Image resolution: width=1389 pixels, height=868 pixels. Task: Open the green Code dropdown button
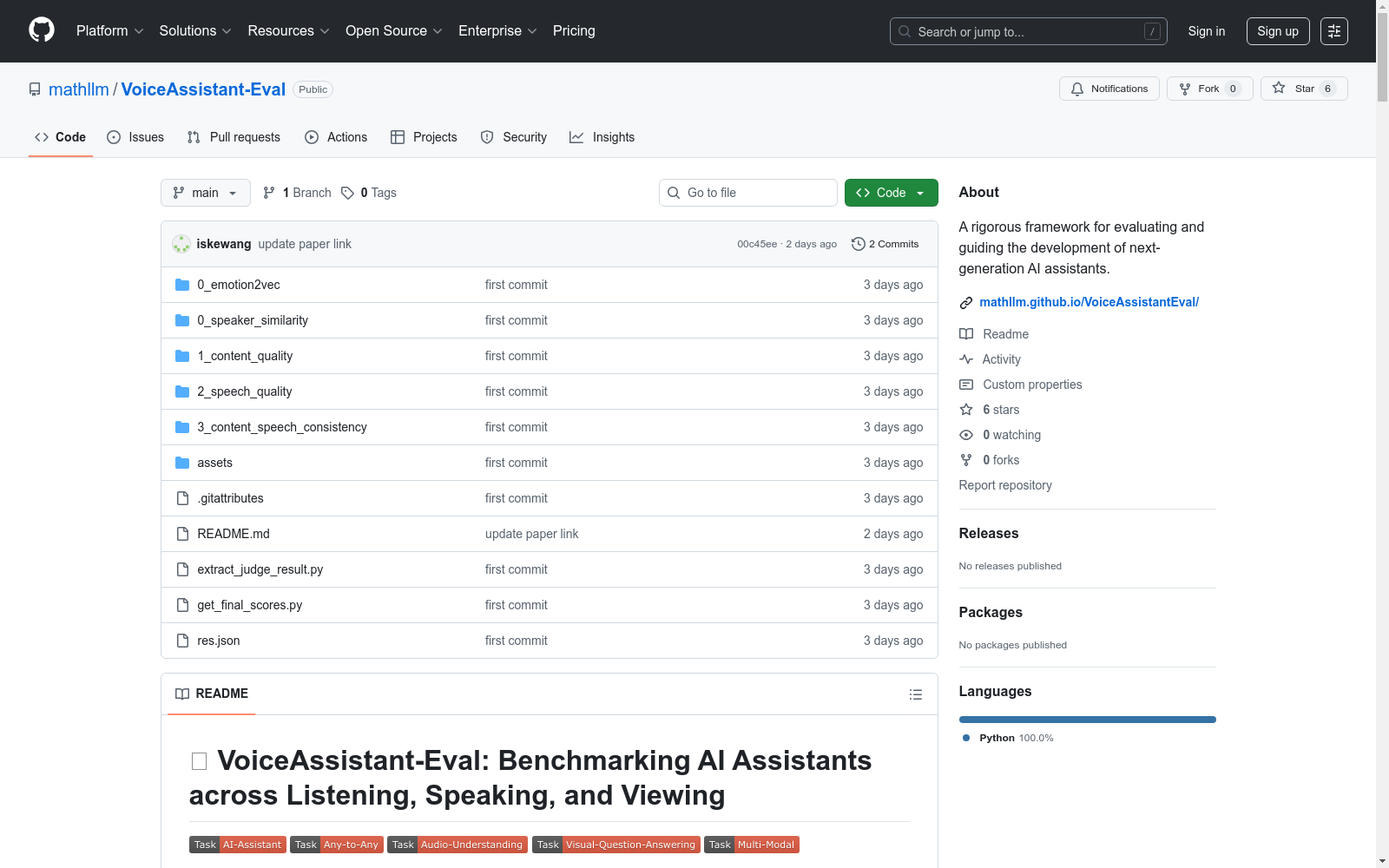pyautogui.click(x=892, y=193)
